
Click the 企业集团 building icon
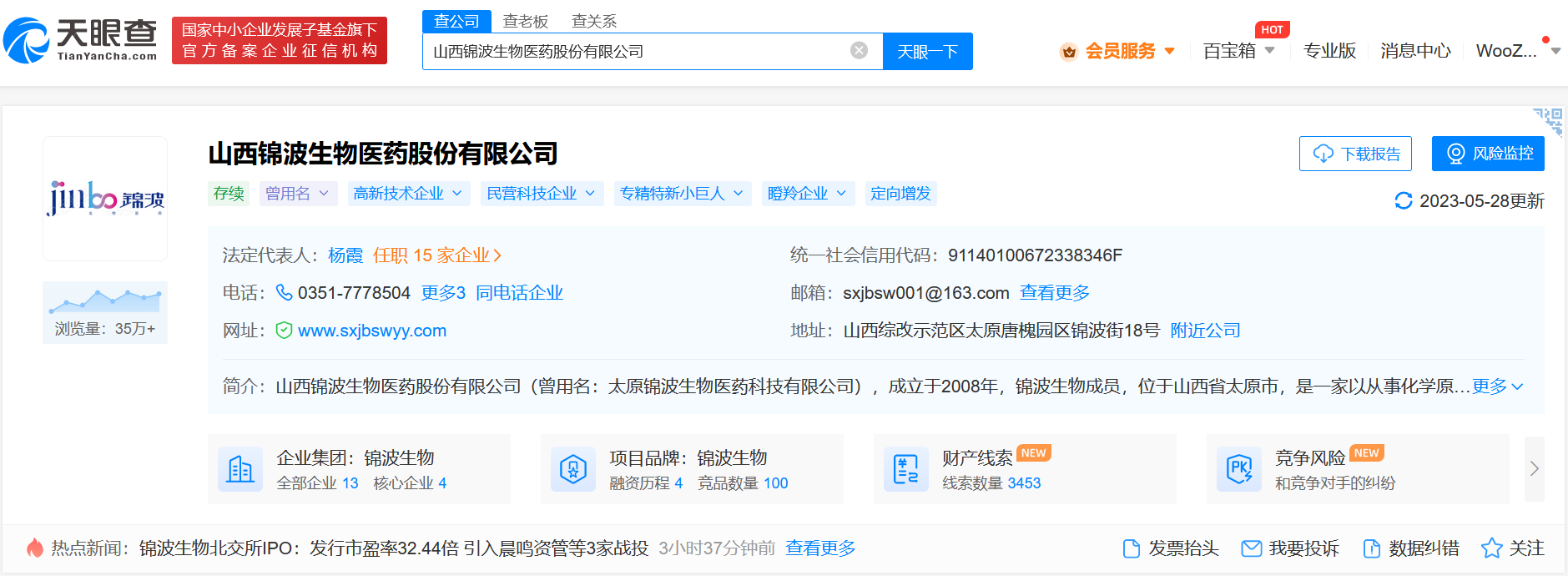[240, 469]
